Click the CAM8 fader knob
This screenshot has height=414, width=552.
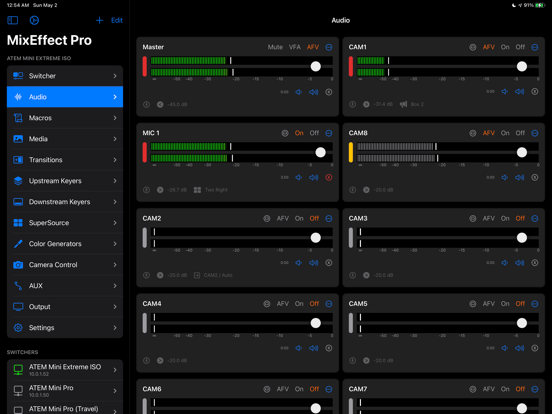[522, 152]
